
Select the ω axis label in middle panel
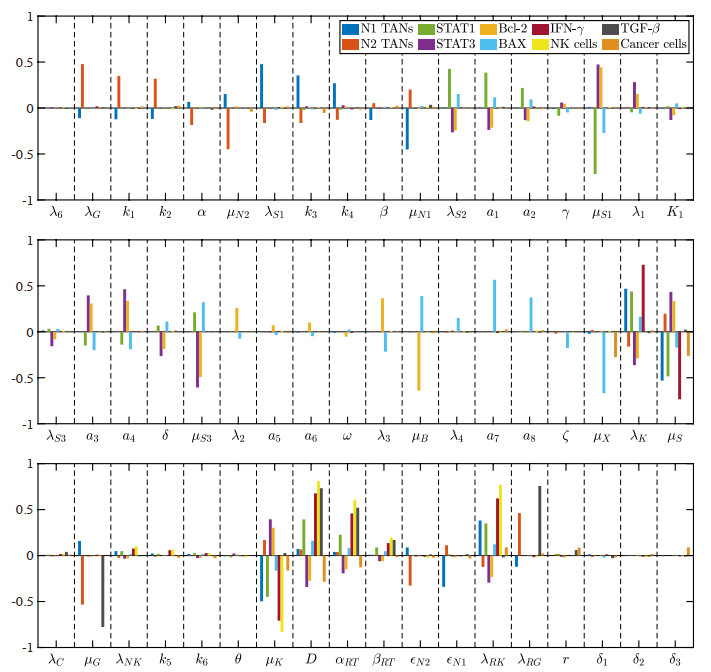click(347, 436)
